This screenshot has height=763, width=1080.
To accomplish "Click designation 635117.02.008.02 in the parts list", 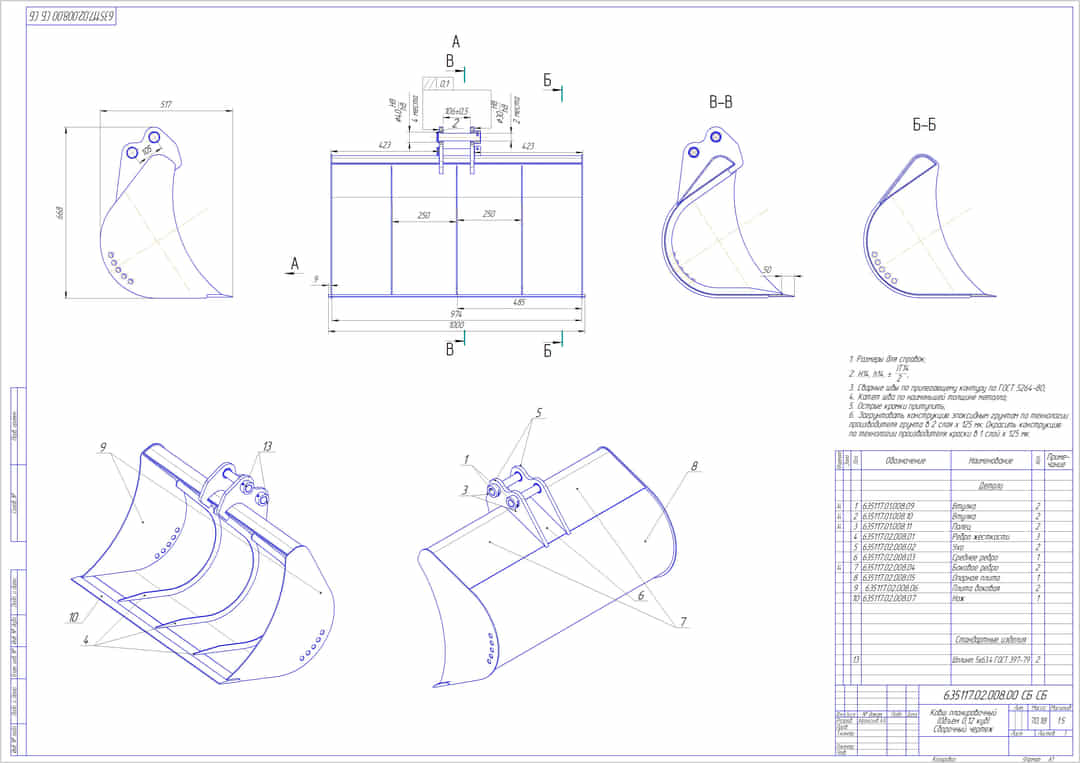I will [x=889, y=547].
